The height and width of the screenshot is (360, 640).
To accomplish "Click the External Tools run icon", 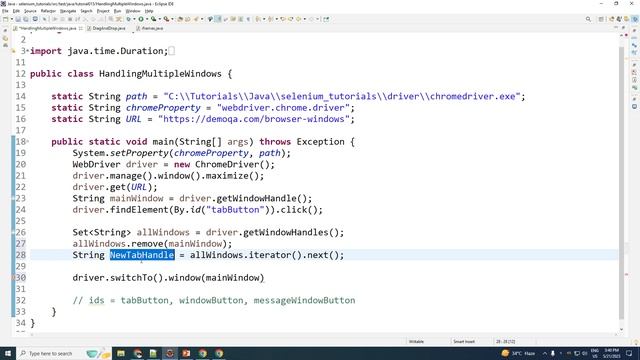I will point(166,19).
